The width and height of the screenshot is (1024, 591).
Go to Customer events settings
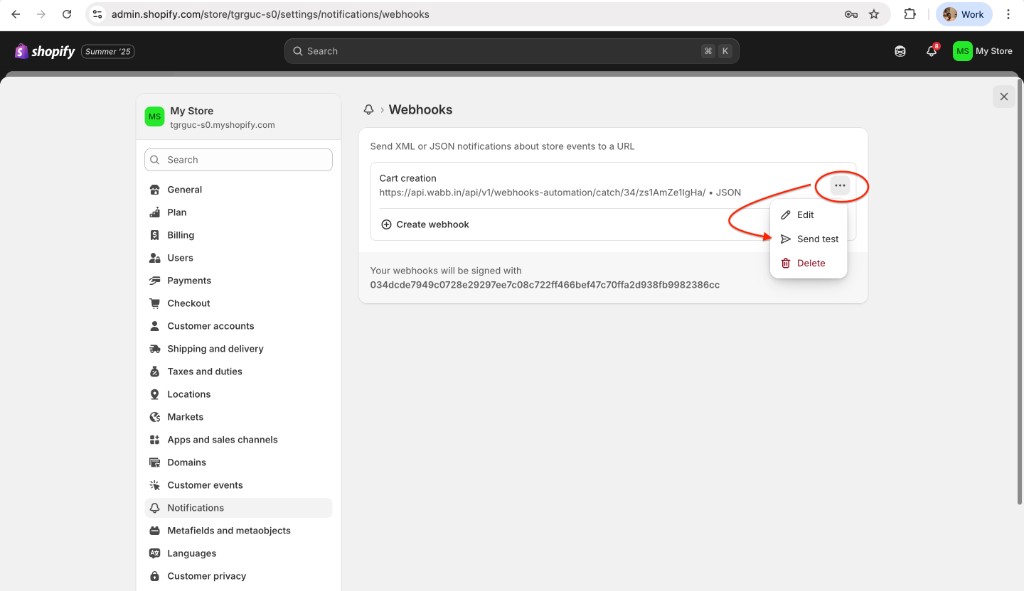click(238, 485)
